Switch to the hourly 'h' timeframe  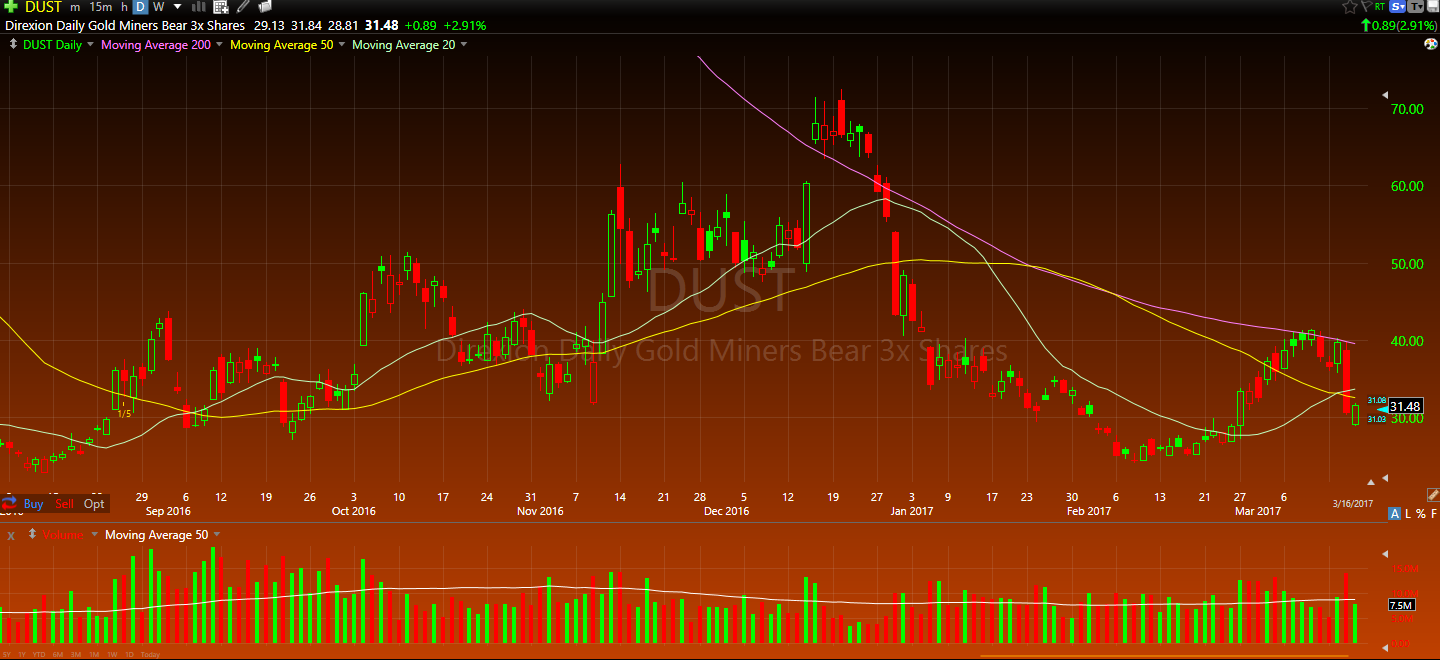tap(124, 7)
